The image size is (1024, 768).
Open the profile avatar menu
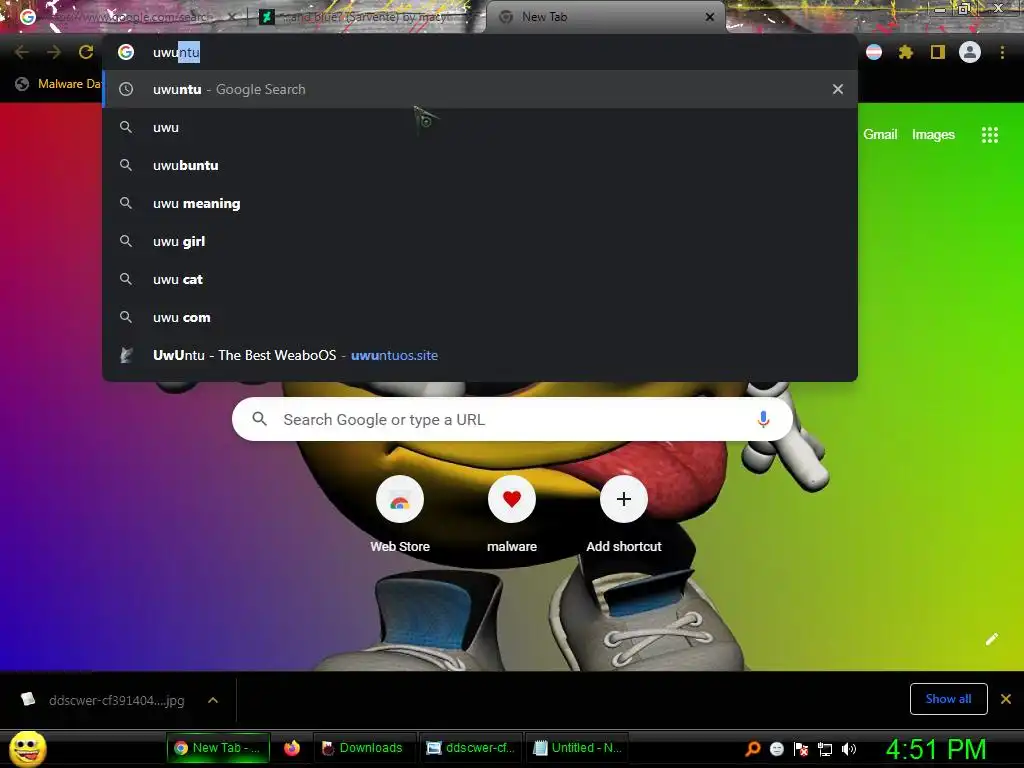[970, 52]
